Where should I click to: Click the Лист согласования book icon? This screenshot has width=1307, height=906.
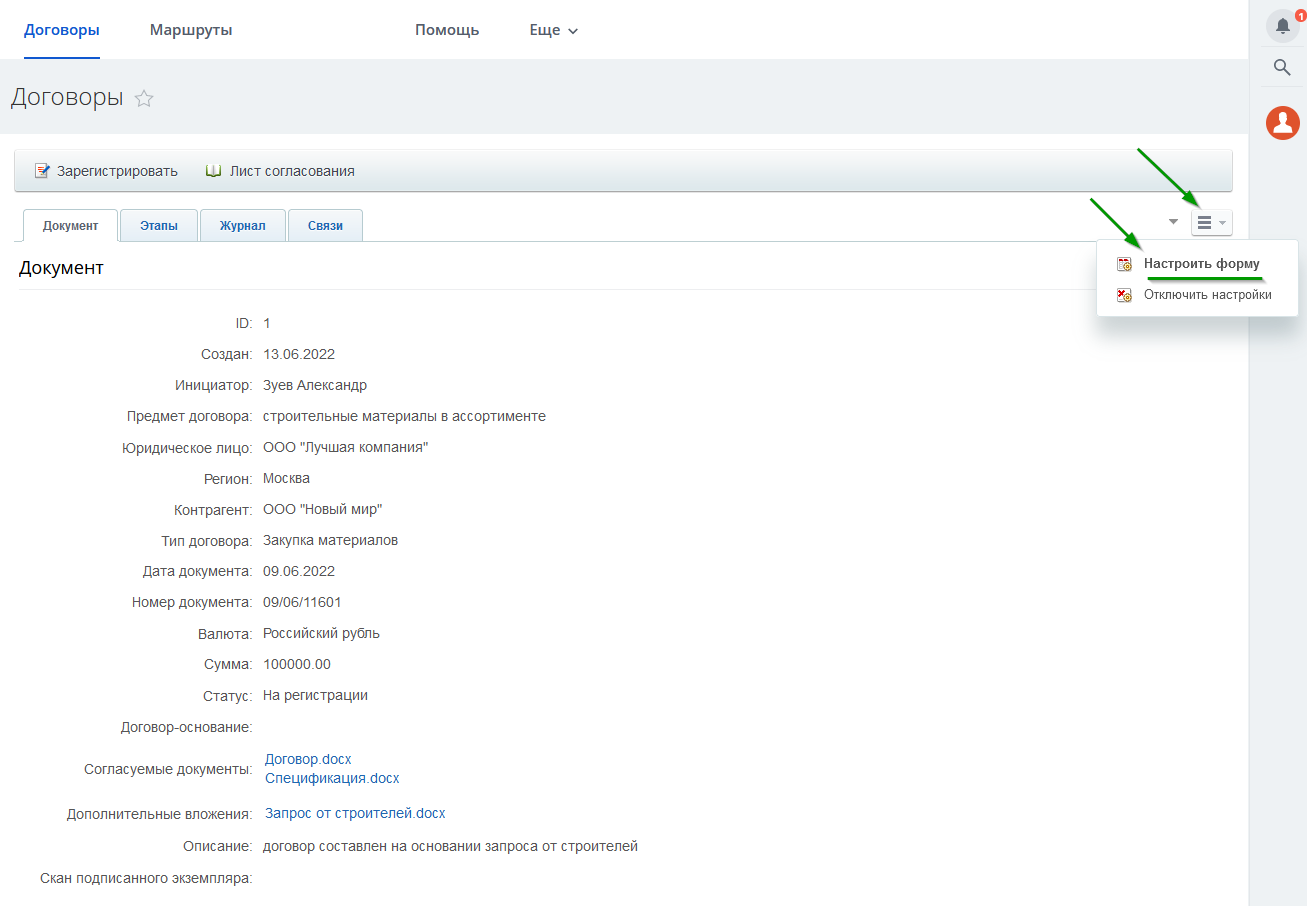pyautogui.click(x=213, y=171)
